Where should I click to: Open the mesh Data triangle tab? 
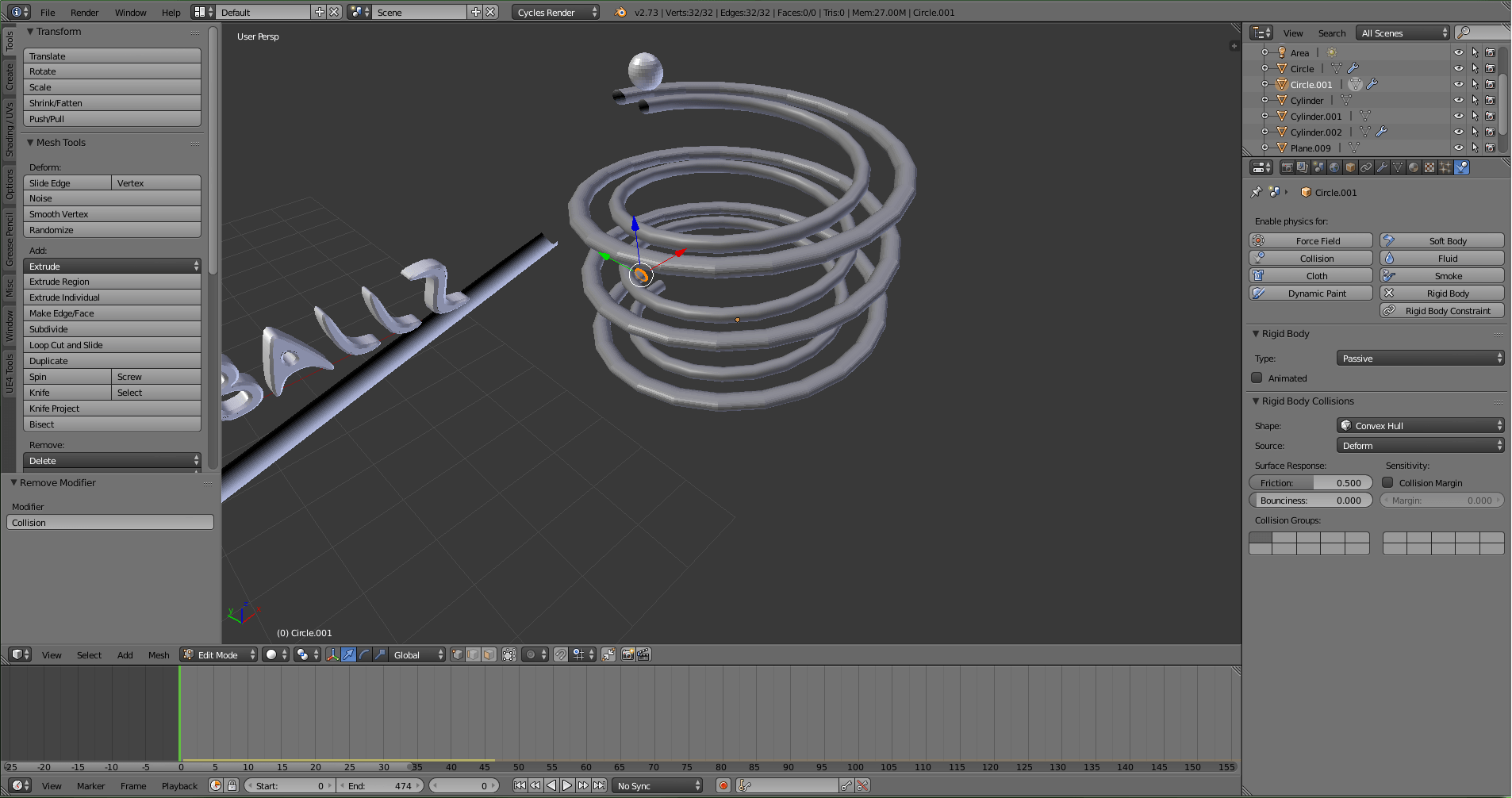coord(1398,167)
